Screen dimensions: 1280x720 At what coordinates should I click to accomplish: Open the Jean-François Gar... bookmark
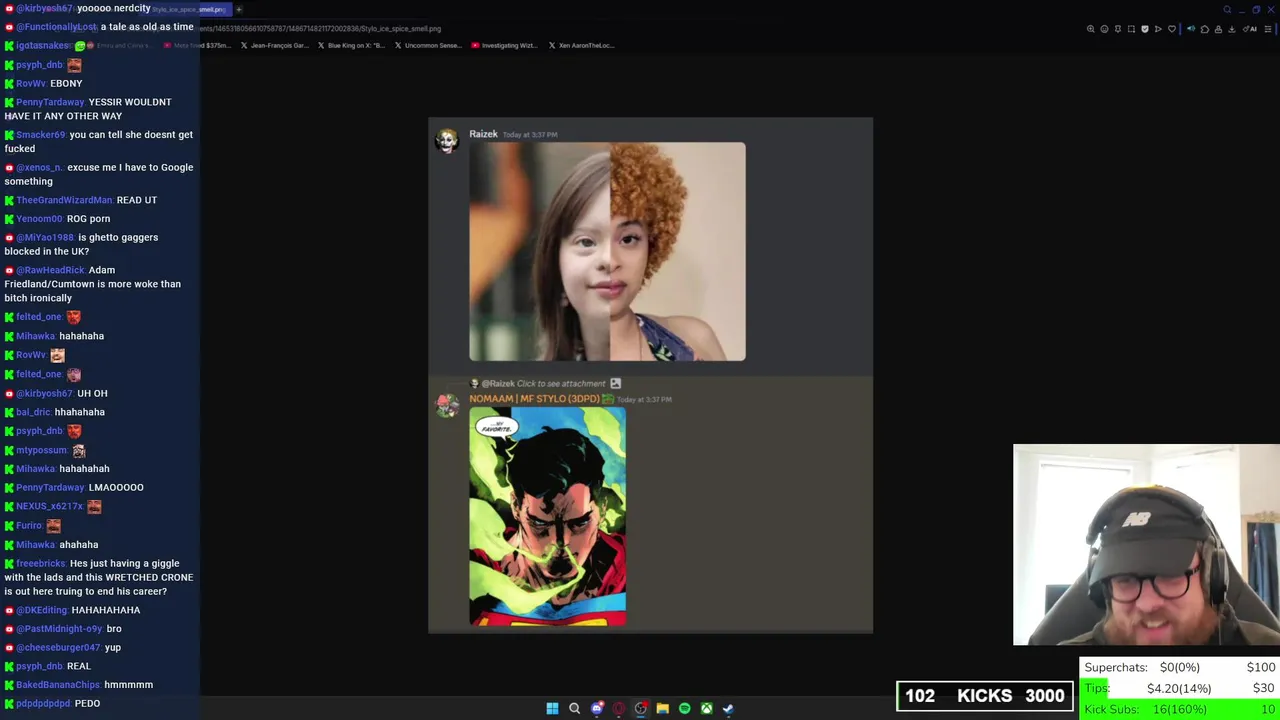point(275,45)
